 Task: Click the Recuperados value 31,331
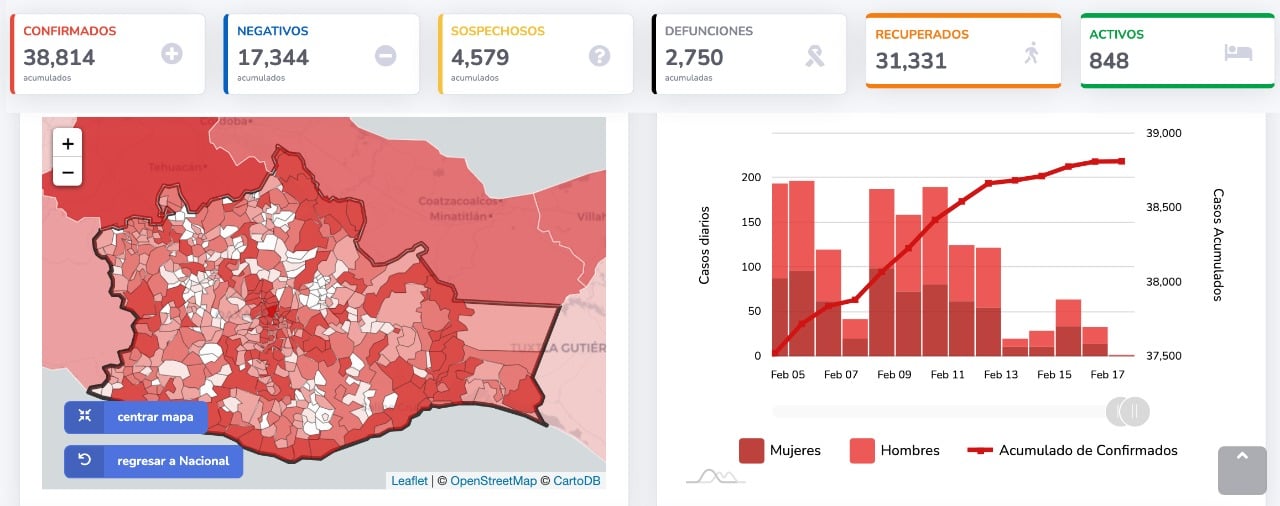tap(911, 61)
